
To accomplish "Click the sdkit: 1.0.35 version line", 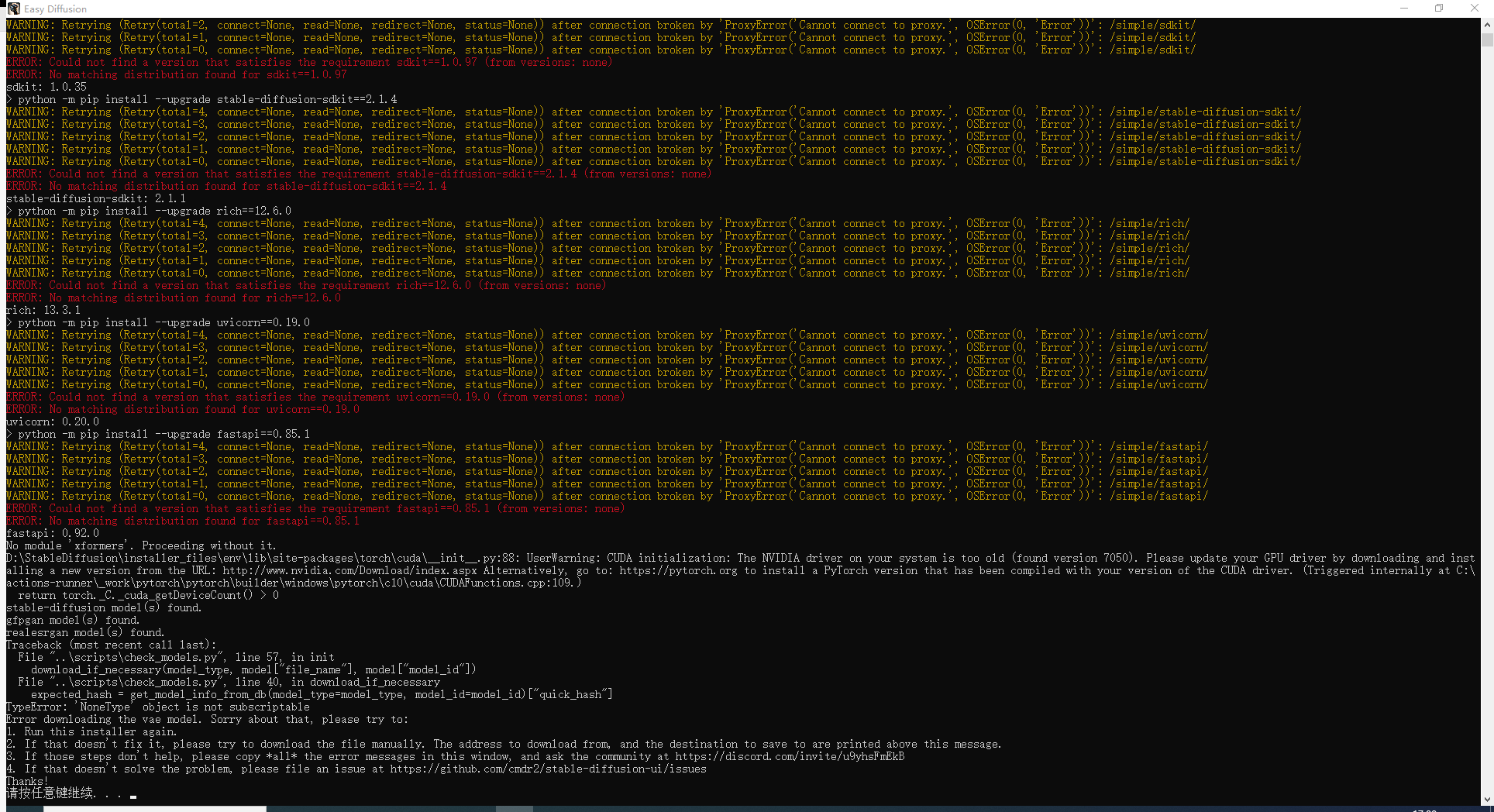I will tap(46, 87).
